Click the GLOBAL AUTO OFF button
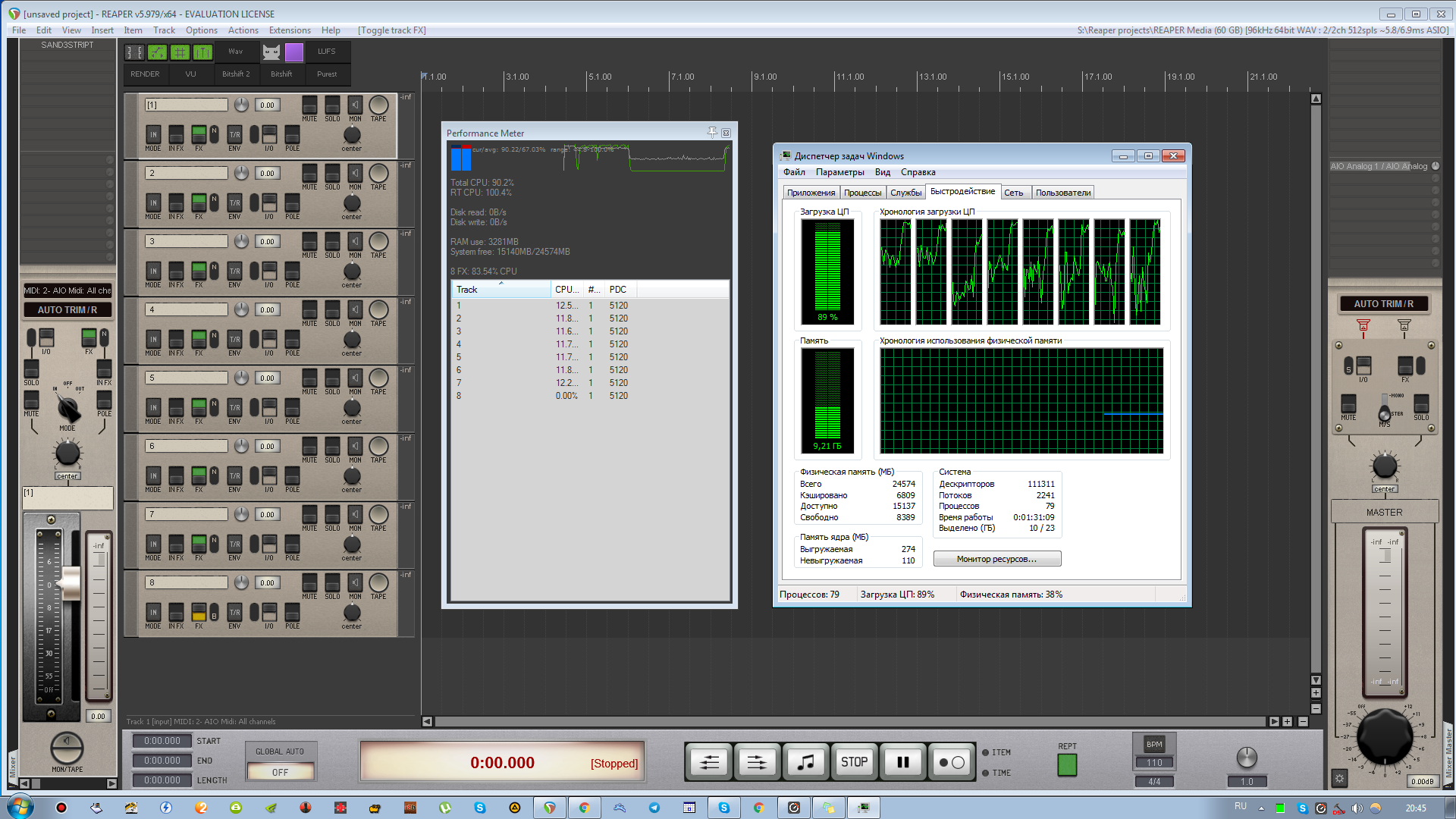The height and width of the screenshot is (819, 1456). point(280,772)
